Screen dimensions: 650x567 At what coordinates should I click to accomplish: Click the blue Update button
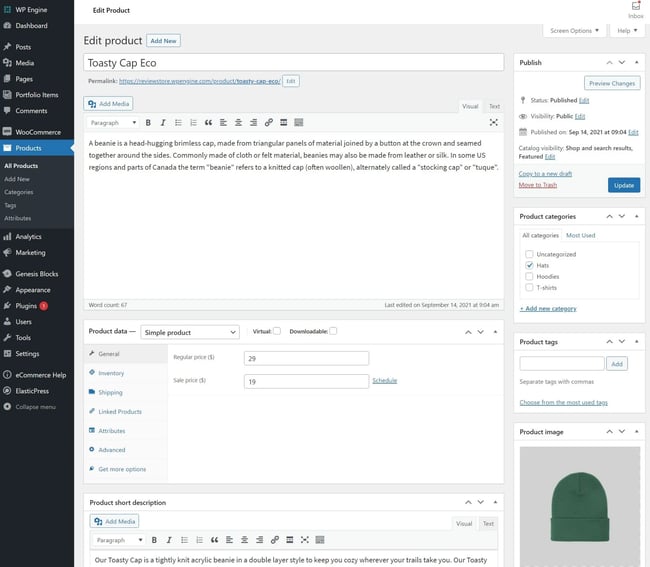tap(623, 185)
